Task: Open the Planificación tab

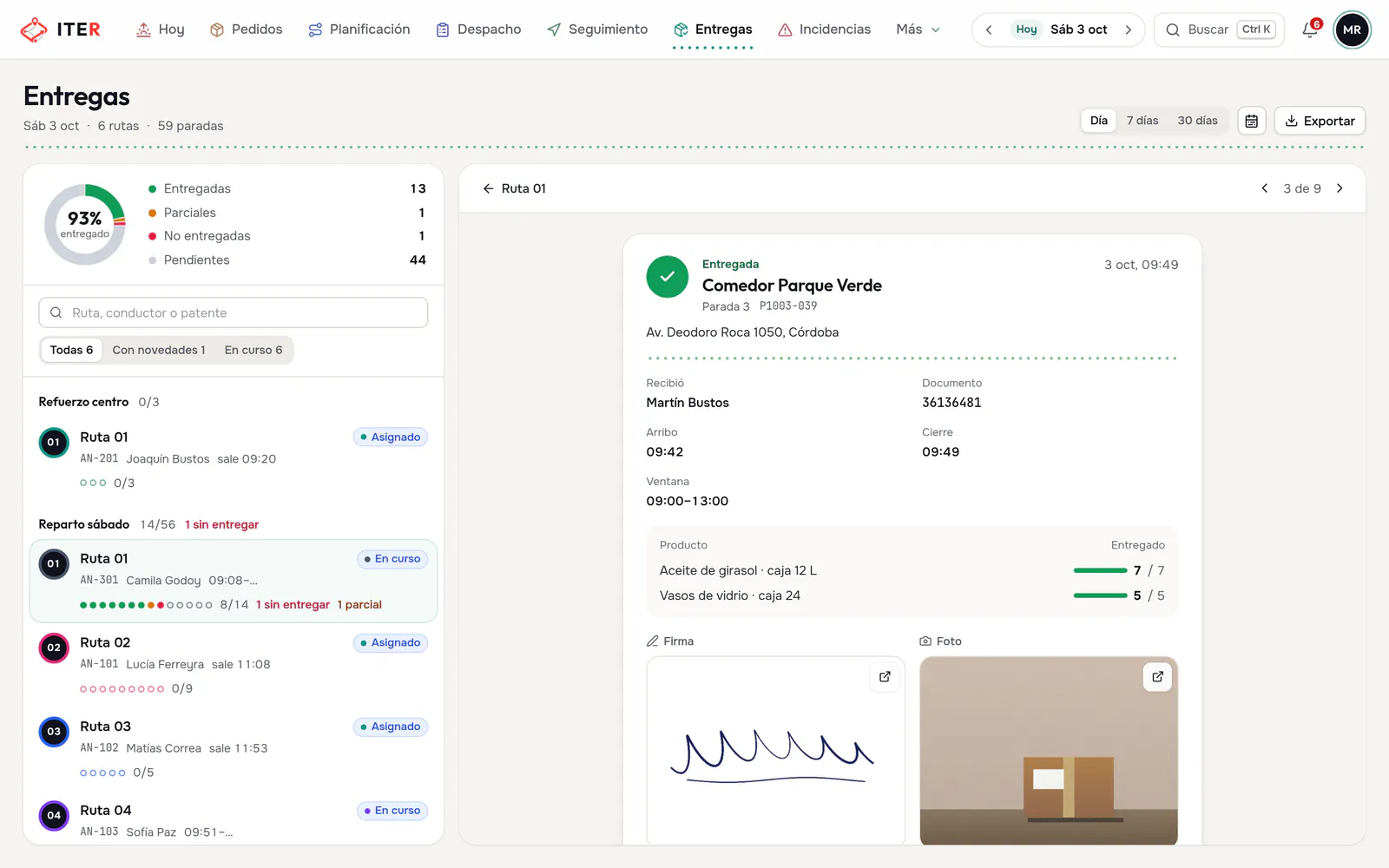Action: click(359, 30)
